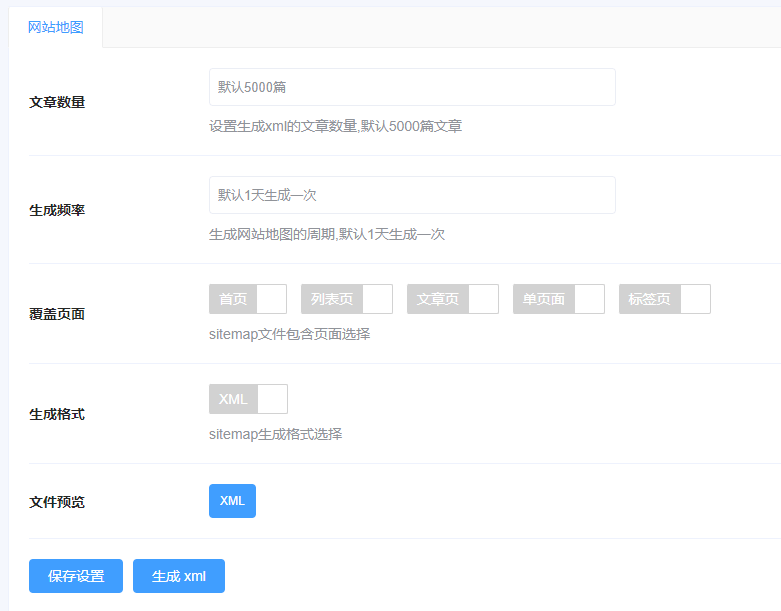Click hint text sitemap文件包含页面选择
Image resolution: width=781 pixels, height=611 pixels.
(x=289, y=334)
